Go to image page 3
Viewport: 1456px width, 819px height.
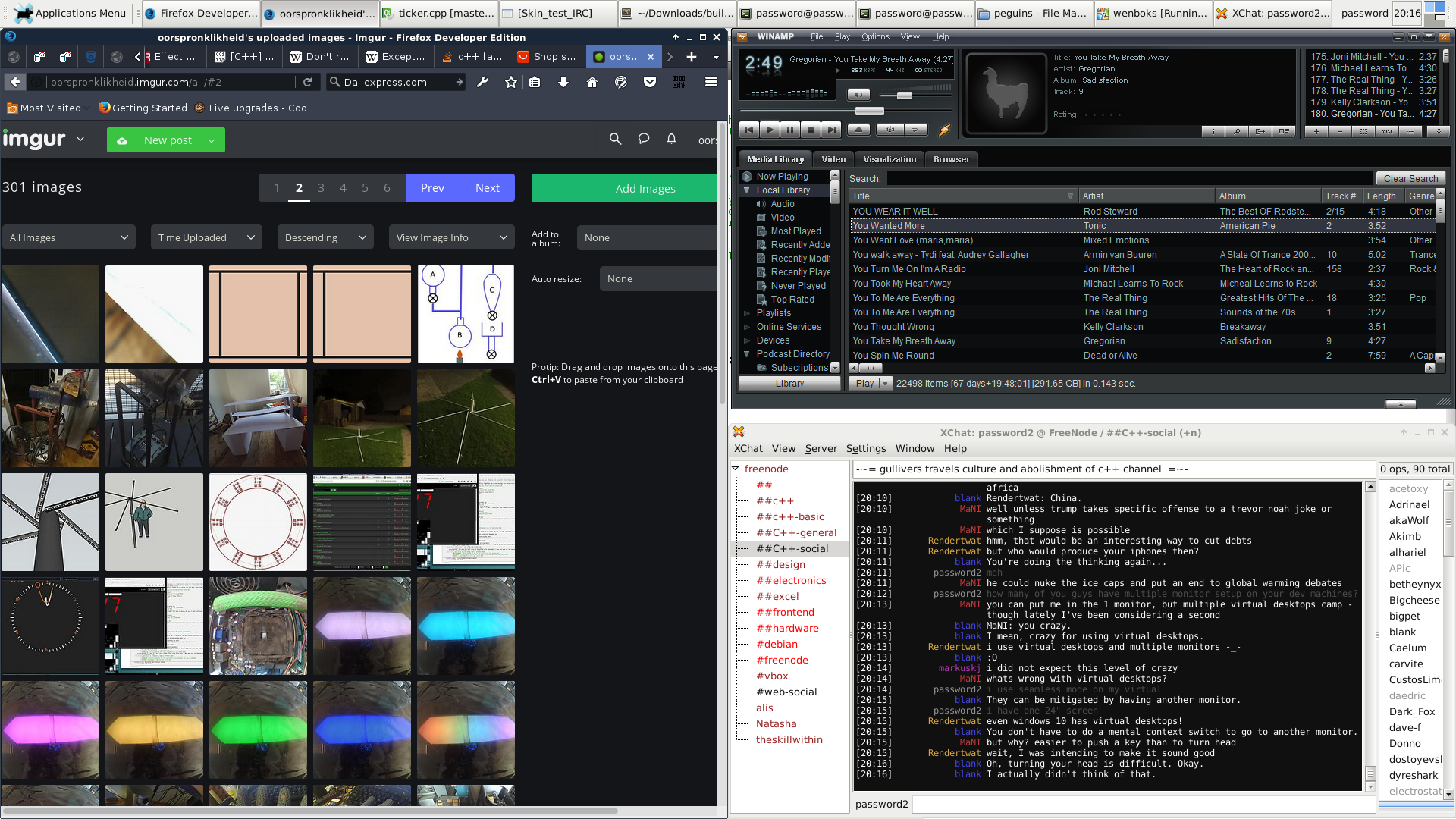[x=321, y=188]
